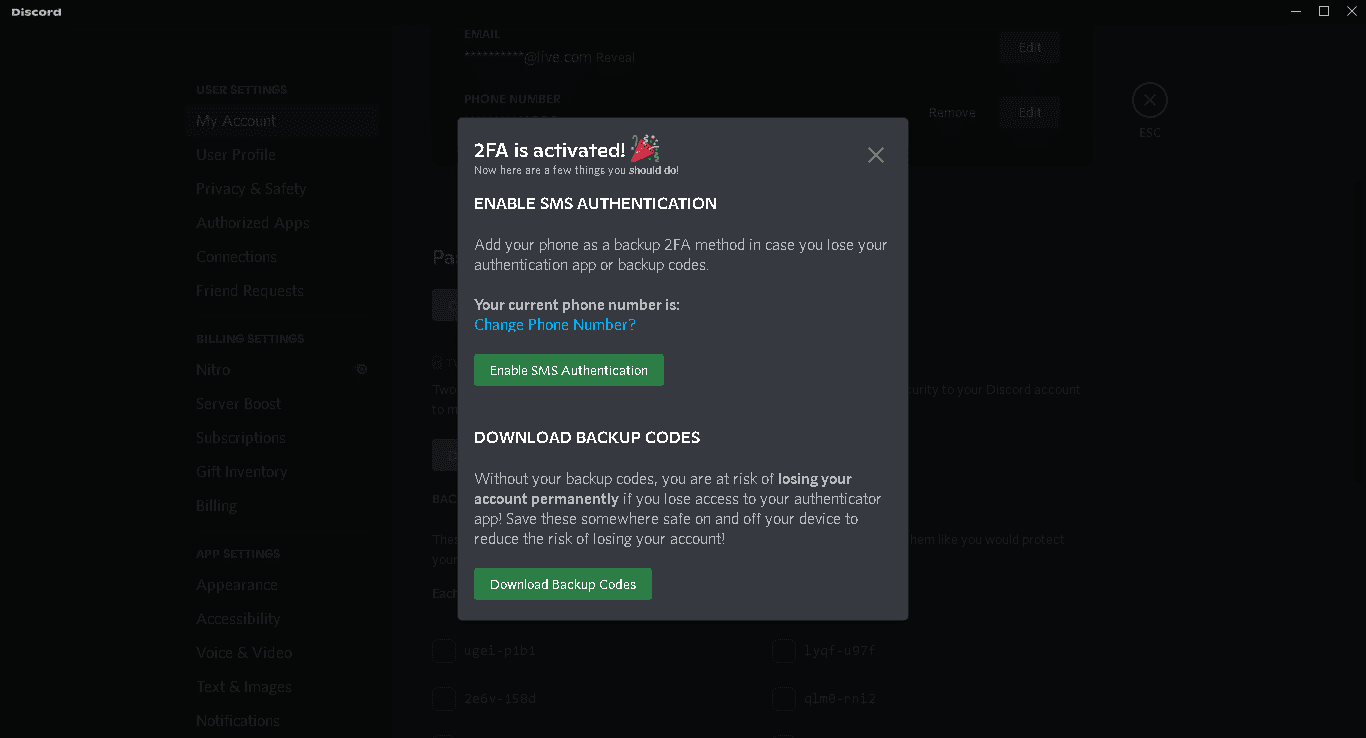Check the box next to qlm0-rn12
This screenshot has width=1366, height=738.
point(784,698)
